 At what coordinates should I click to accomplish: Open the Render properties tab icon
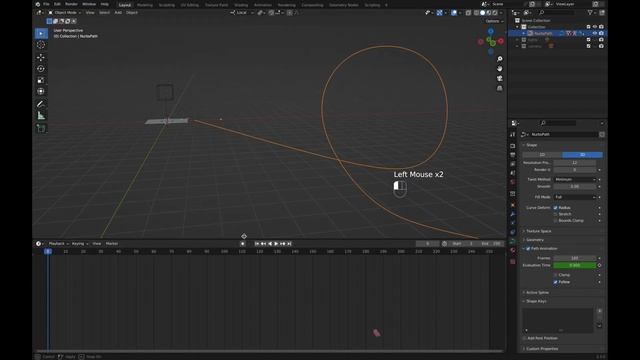pos(513,146)
